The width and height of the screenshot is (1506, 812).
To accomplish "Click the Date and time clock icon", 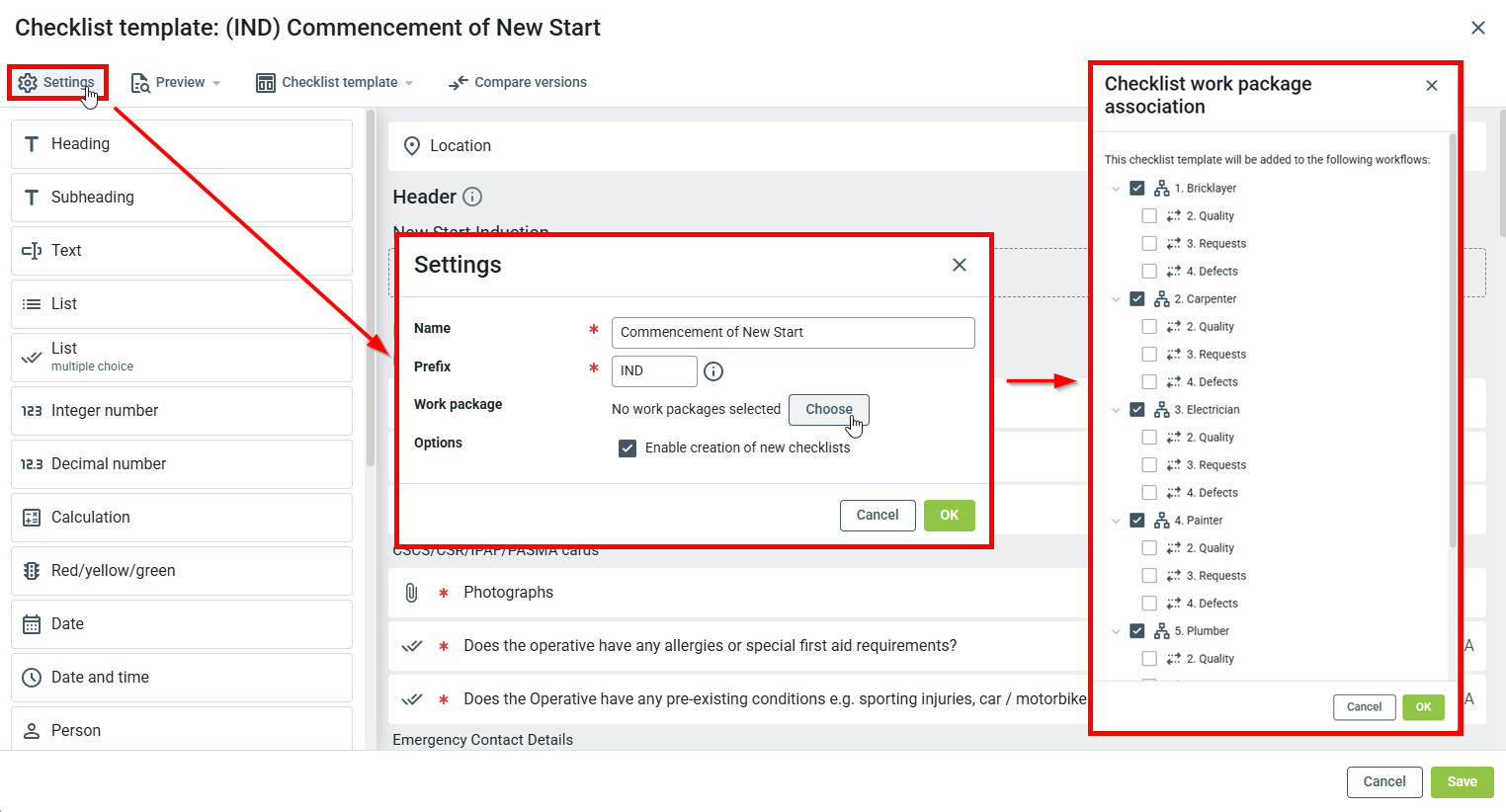I will coord(32,678).
